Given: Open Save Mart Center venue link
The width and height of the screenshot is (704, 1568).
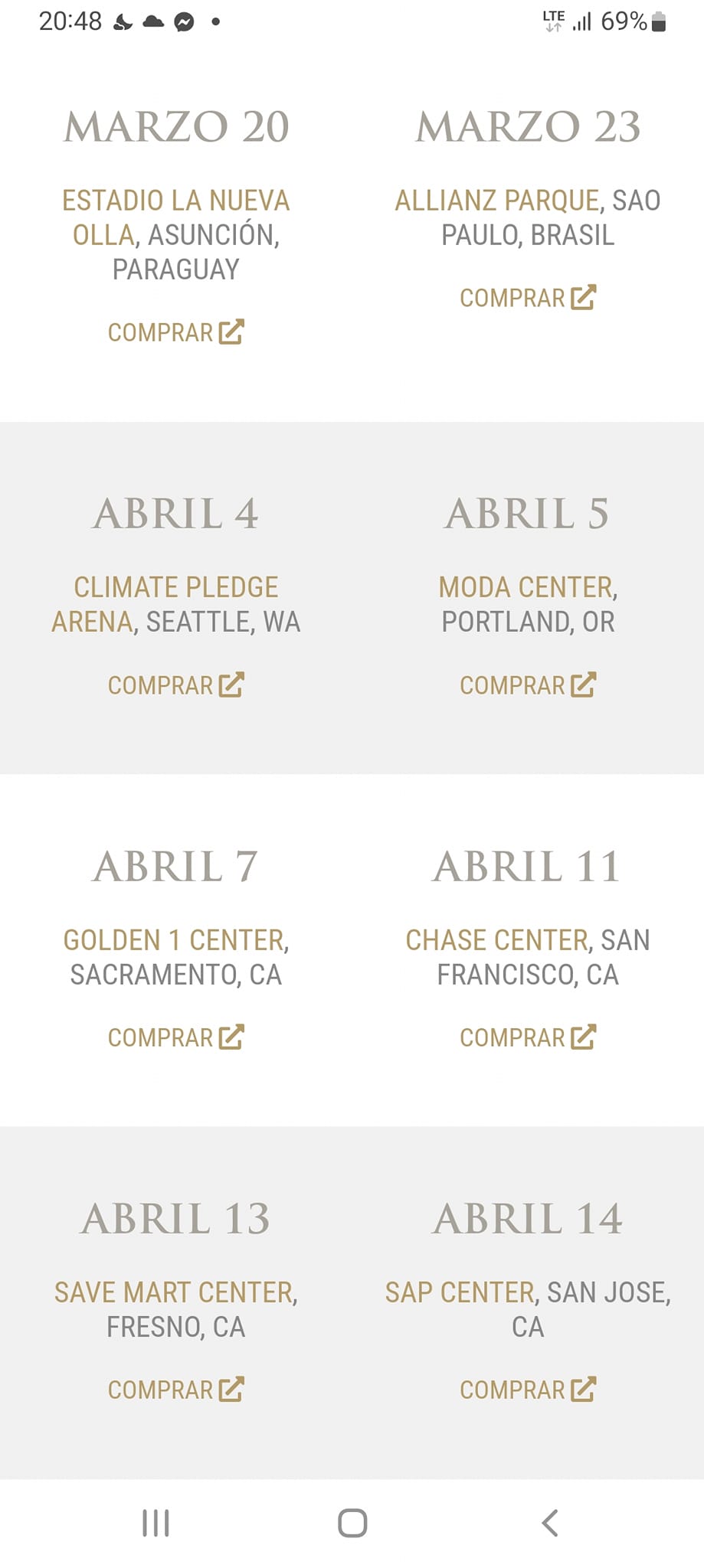Looking at the screenshot, I should tap(174, 1292).
